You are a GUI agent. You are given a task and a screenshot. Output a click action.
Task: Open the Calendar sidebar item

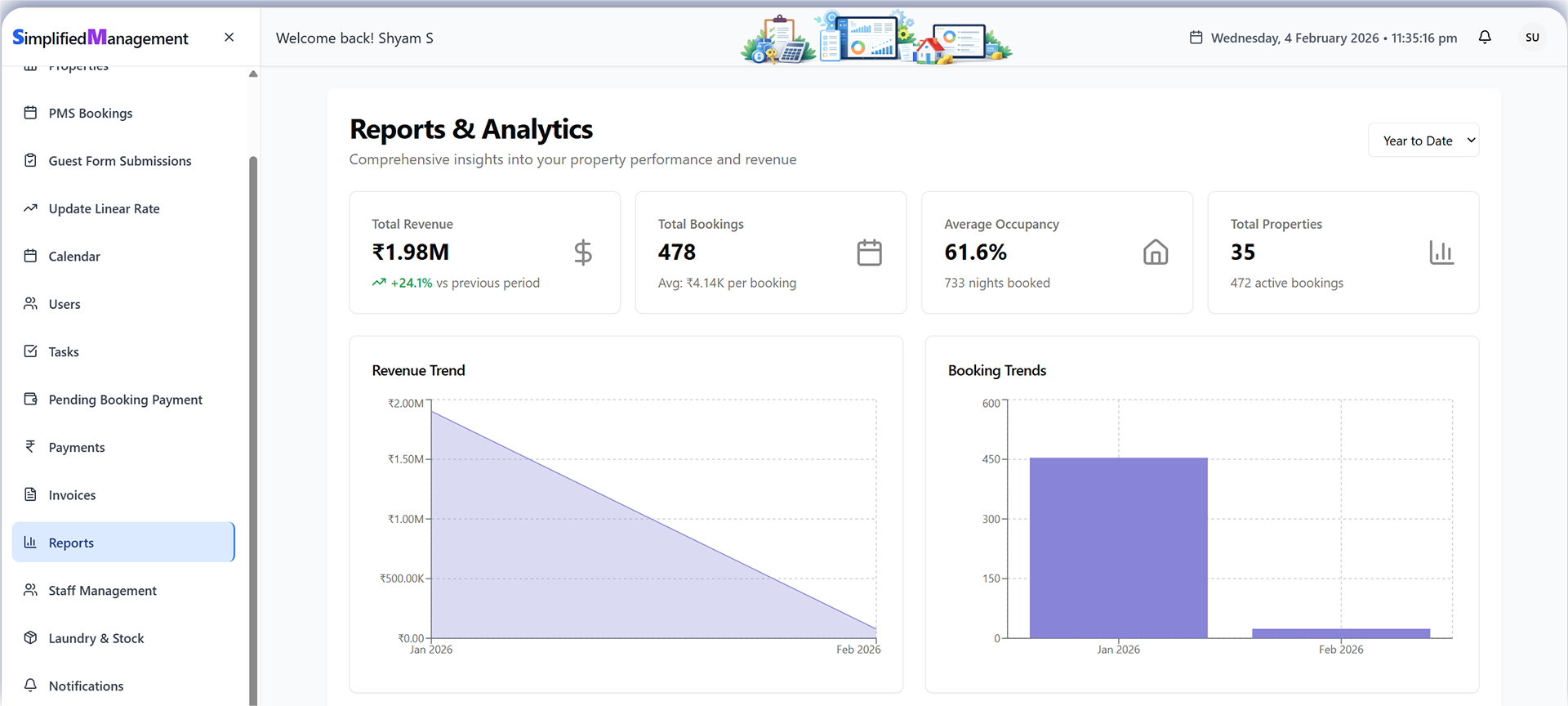point(74,257)
